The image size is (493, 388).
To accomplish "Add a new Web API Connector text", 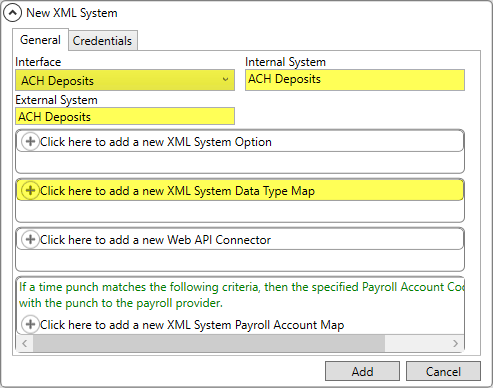I will (x=155, y=240).
